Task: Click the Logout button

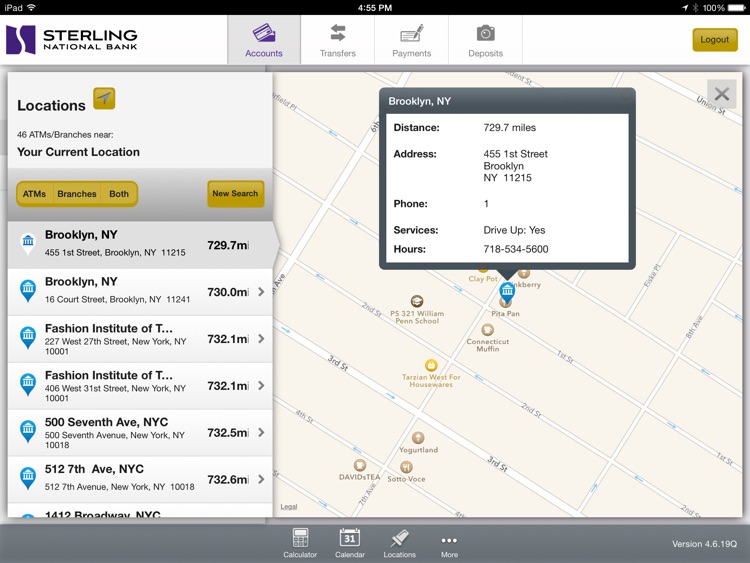Action: pyautogui.click(x=715, y=40)
